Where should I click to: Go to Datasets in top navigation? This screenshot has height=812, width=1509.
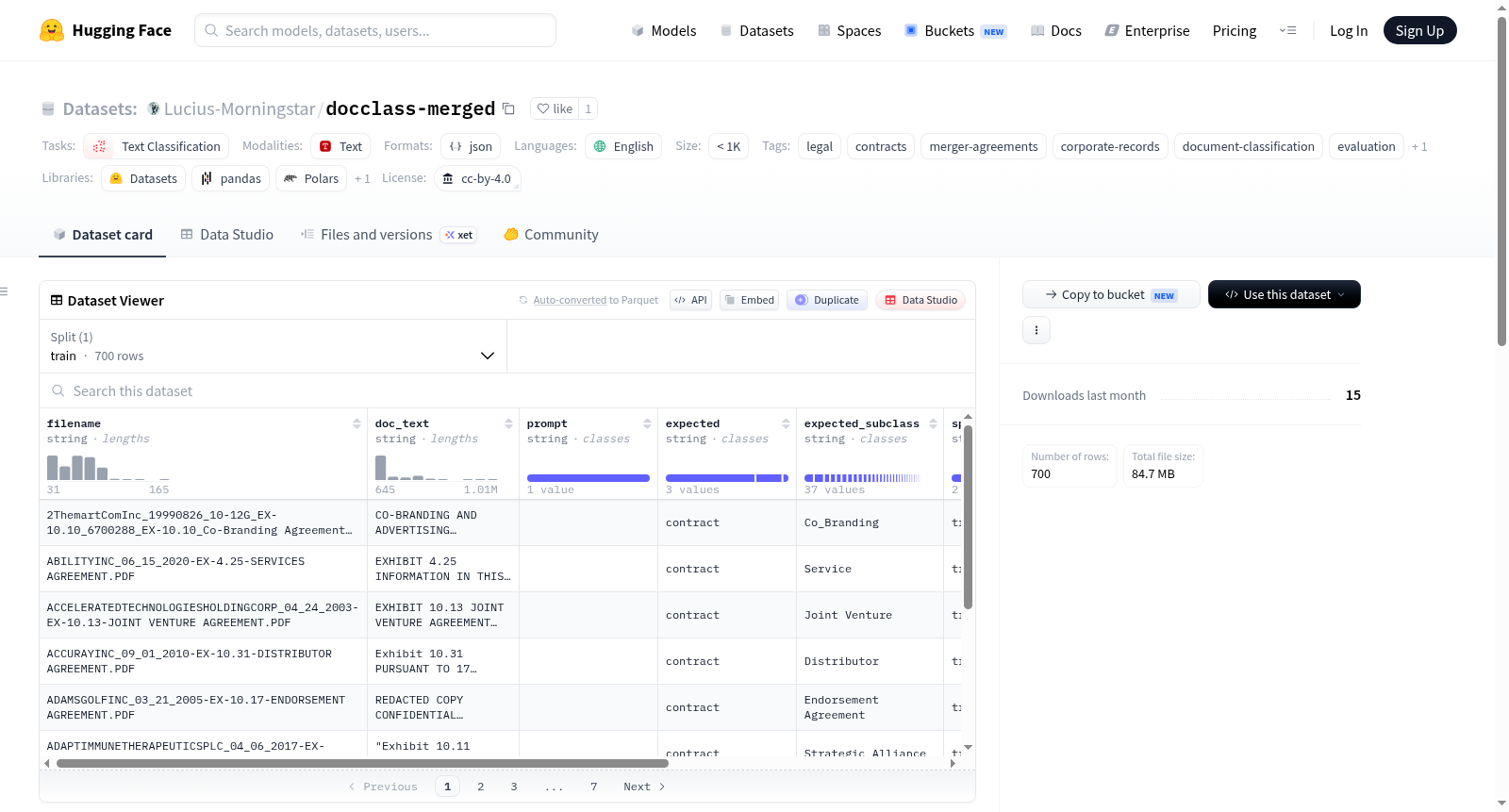[757, 30]
